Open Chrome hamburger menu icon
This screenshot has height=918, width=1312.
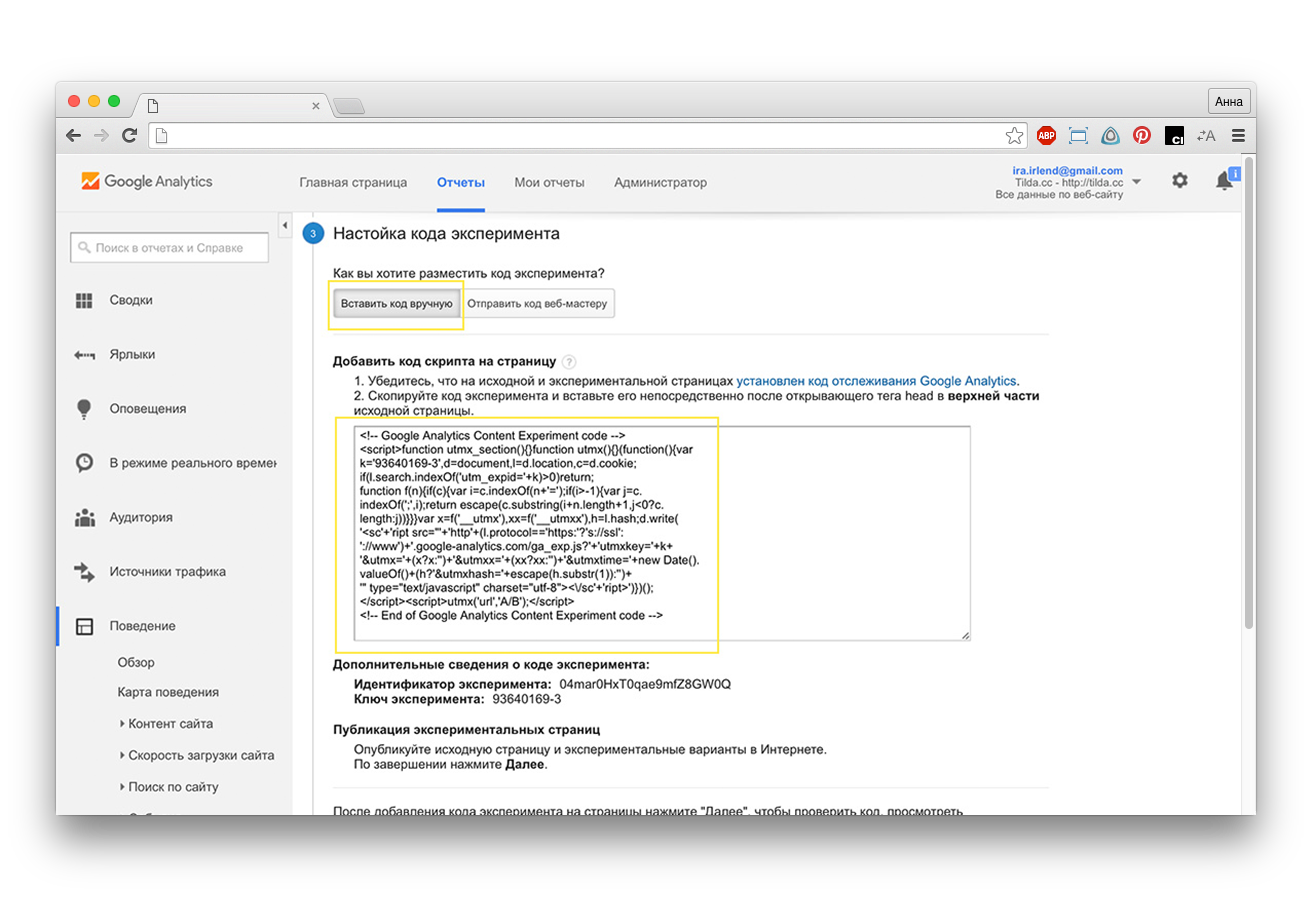tap(1238, 136)
